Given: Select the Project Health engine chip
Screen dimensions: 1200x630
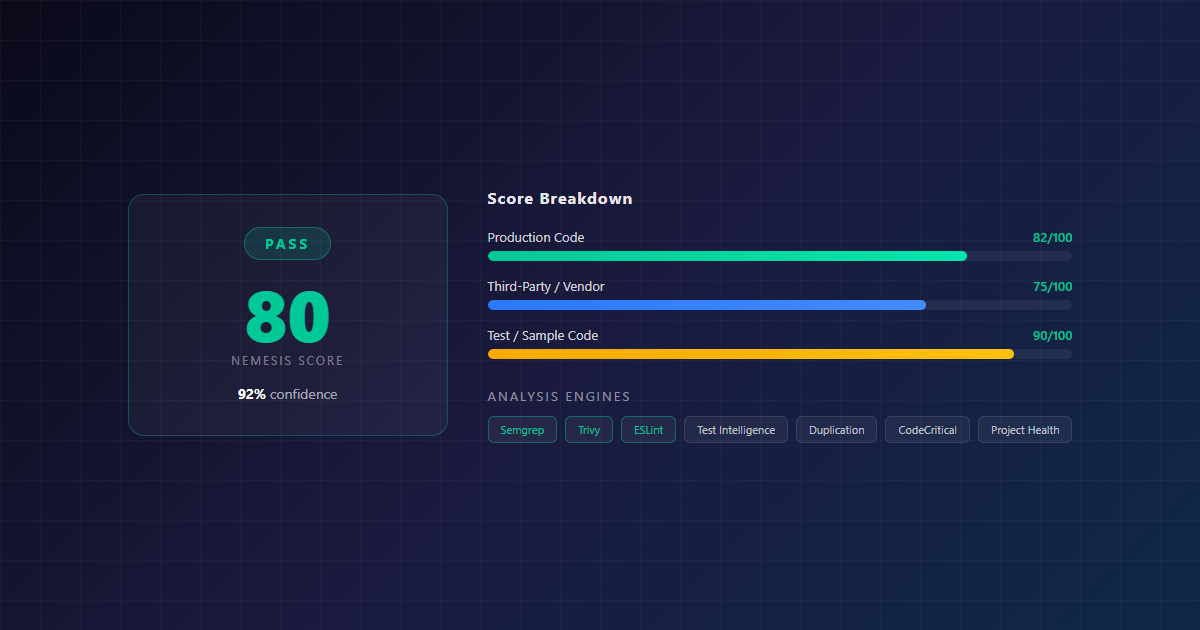Looking at the screenshot, I should (1025, 430).
